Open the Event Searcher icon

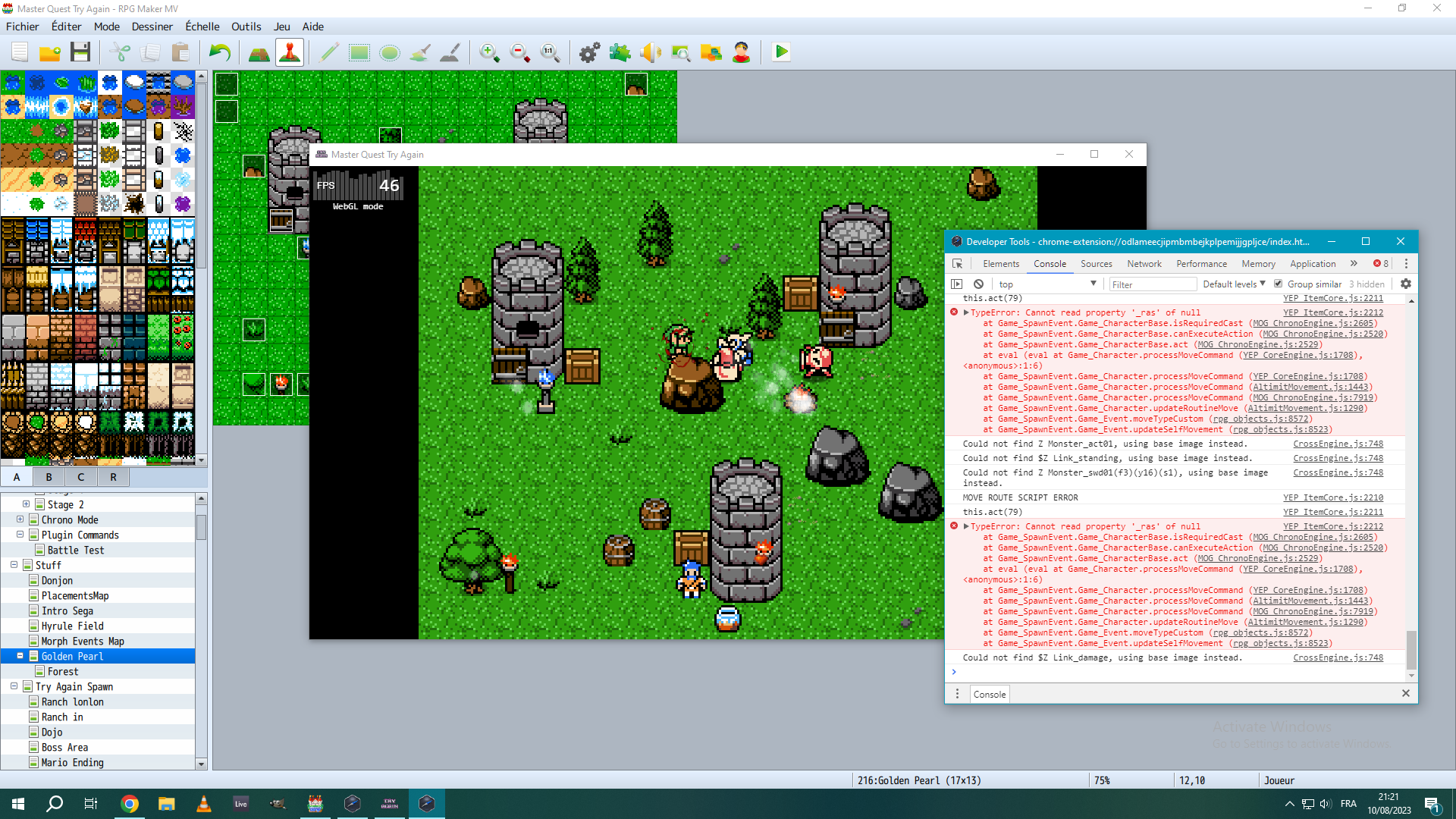click(x=681, y=52)
